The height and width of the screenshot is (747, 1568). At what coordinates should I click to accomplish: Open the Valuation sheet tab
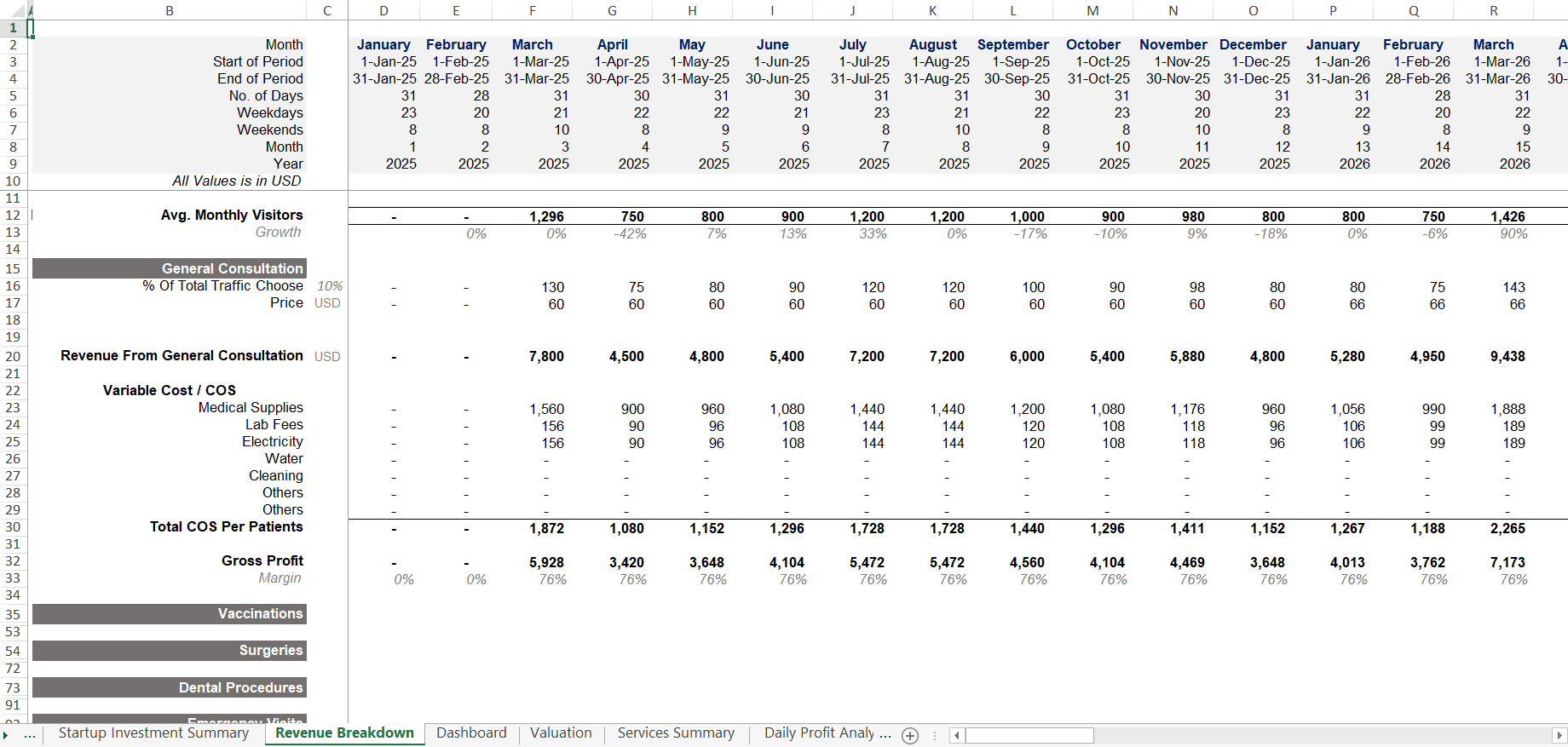561,733
